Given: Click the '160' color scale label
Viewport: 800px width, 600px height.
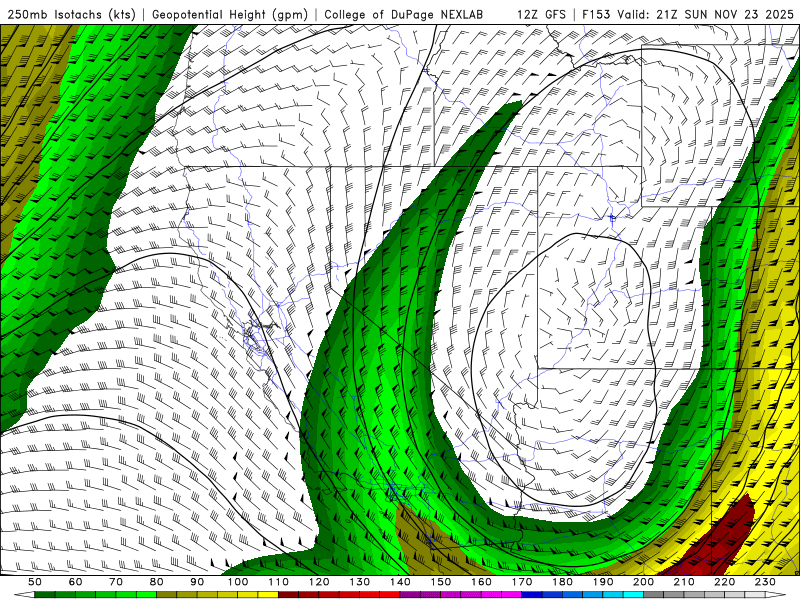Looking at the screenshot, I should click(481, 582).
